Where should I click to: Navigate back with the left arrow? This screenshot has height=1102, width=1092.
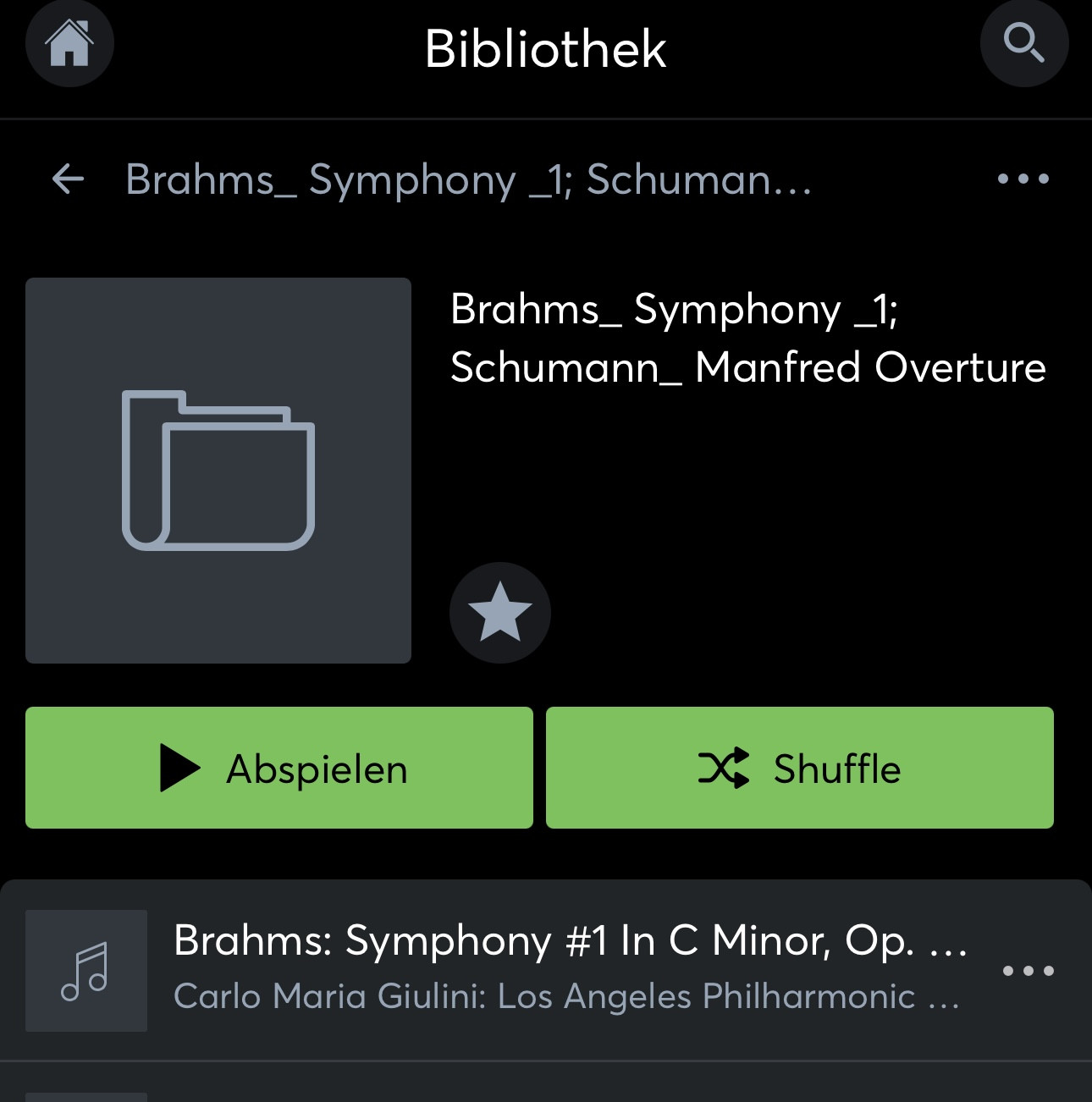click(68, 179)
